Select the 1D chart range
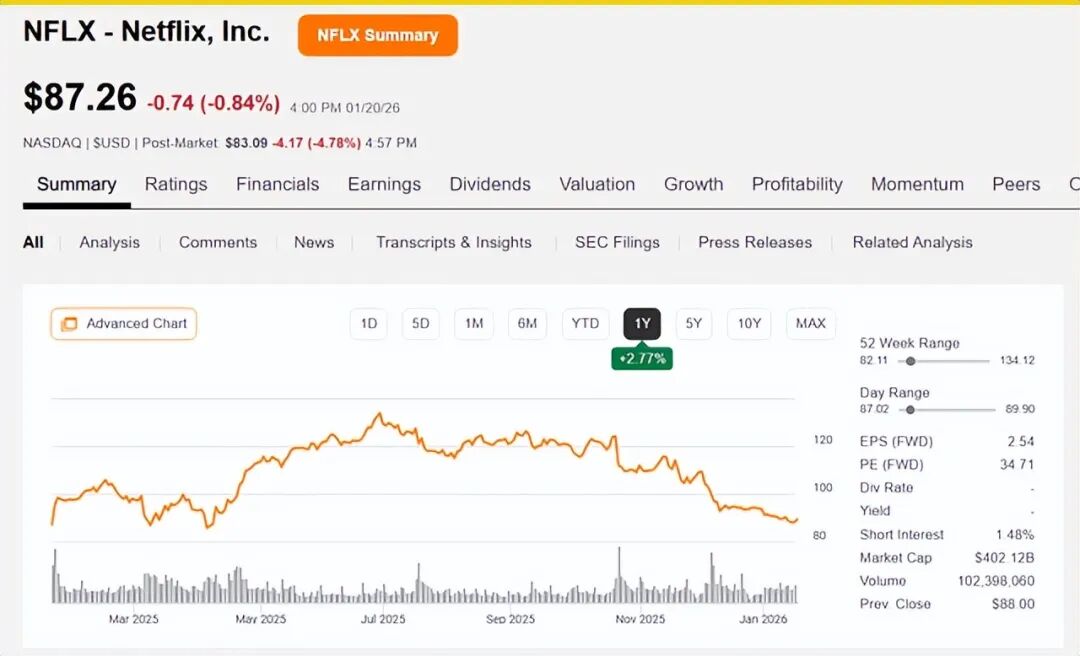The image size is (1080, 656). pos(369,324)
